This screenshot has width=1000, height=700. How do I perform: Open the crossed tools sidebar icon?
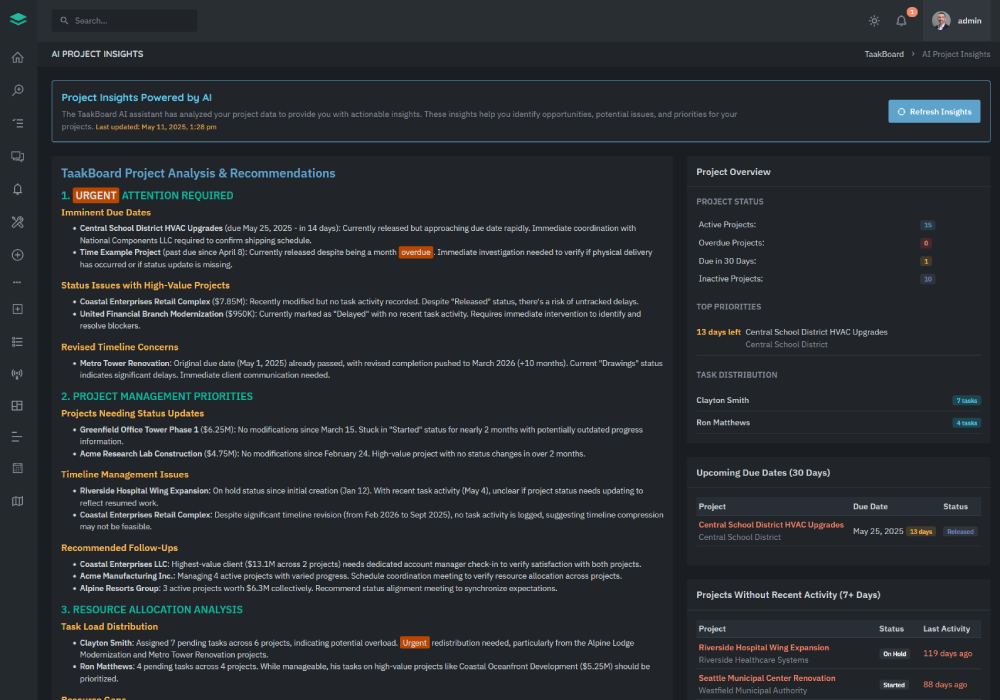(x=18, y=222)
